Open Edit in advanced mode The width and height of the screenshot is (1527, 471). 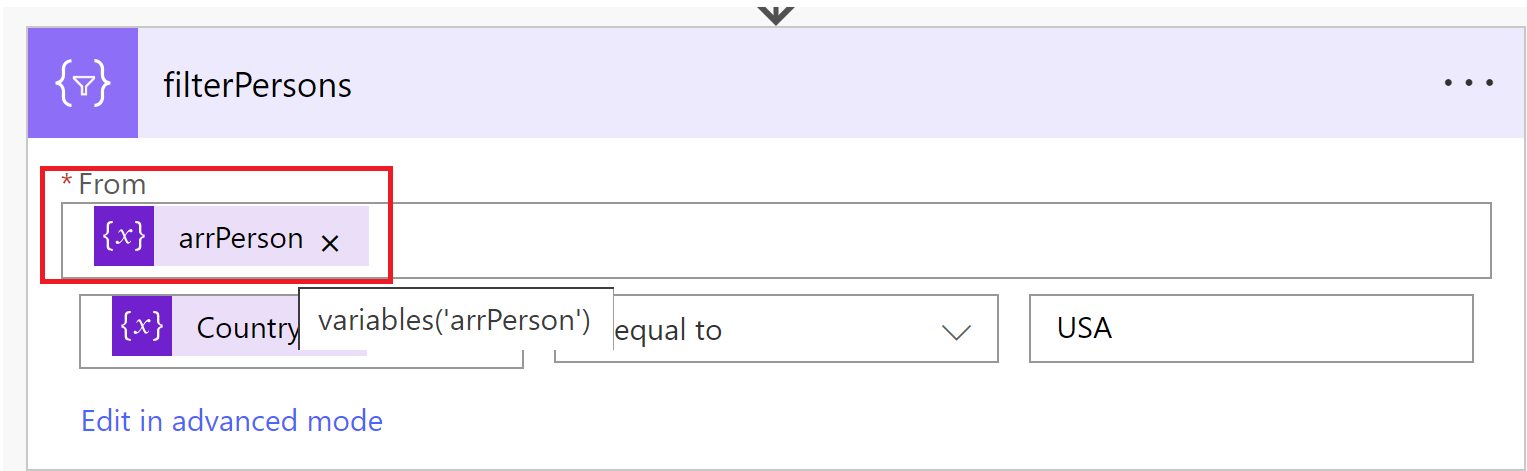point(232,421)
